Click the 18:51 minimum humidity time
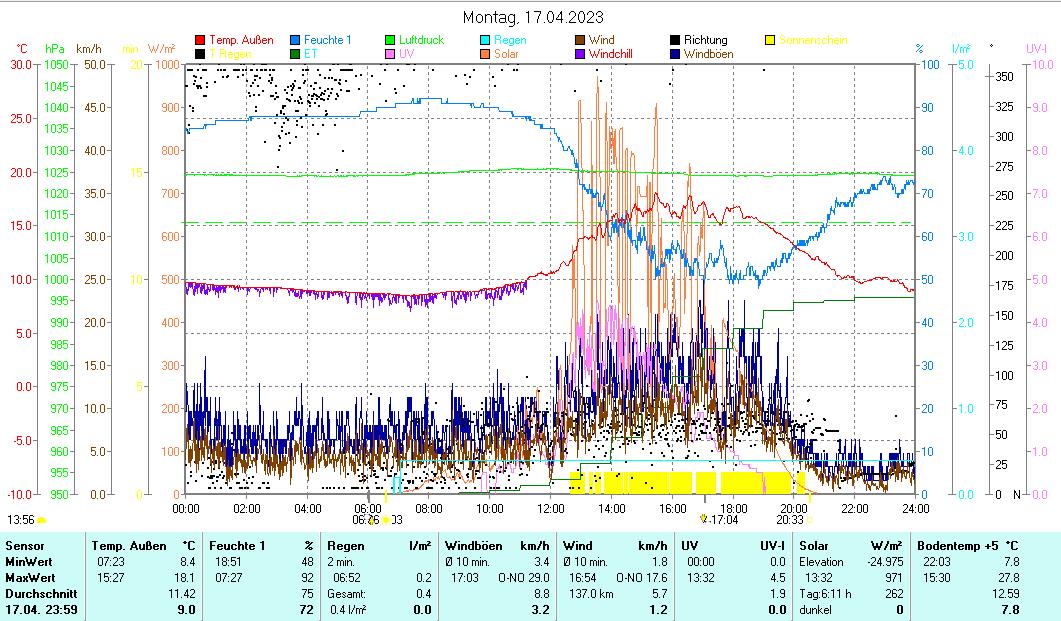1061x621 pixels. [x=228, y=562]
